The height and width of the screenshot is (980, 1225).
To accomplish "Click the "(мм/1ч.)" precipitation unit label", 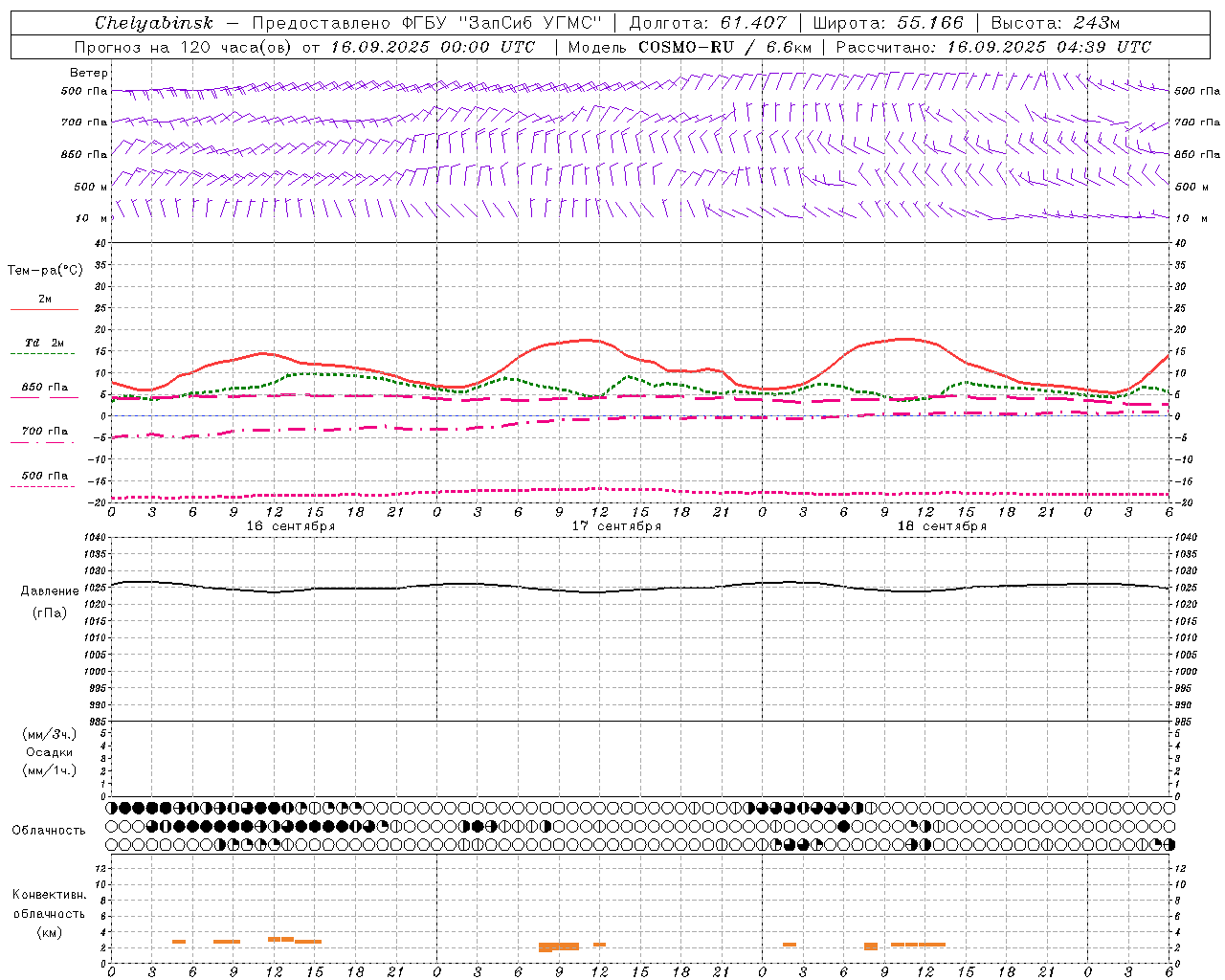I will click(x=50, y=770).
